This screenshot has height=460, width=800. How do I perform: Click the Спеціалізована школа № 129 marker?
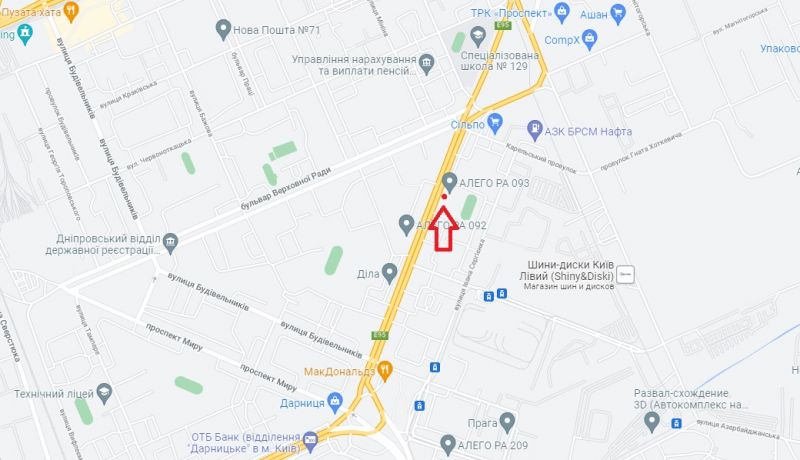(x=478, y=37)
